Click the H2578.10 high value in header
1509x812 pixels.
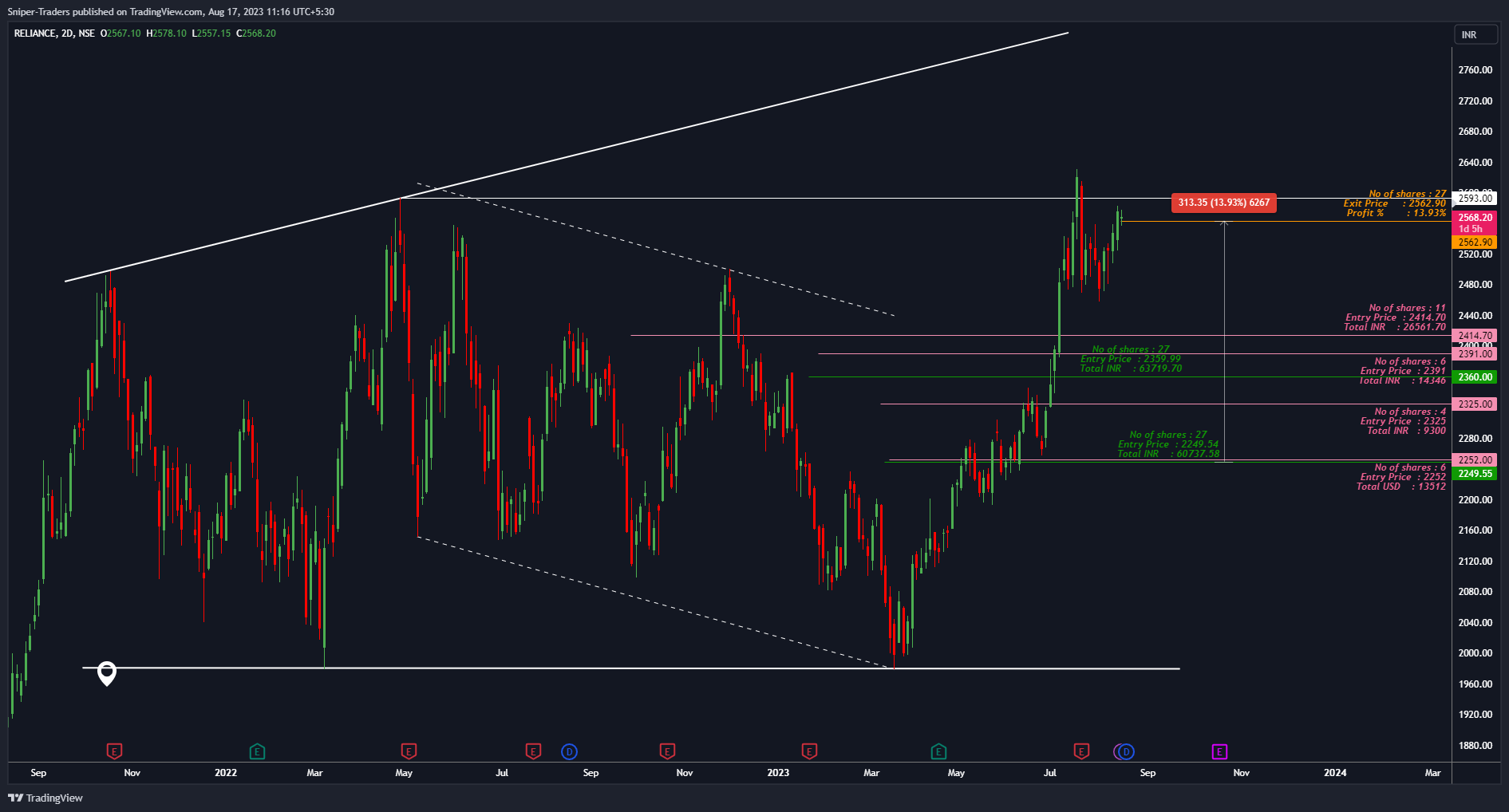166,34
